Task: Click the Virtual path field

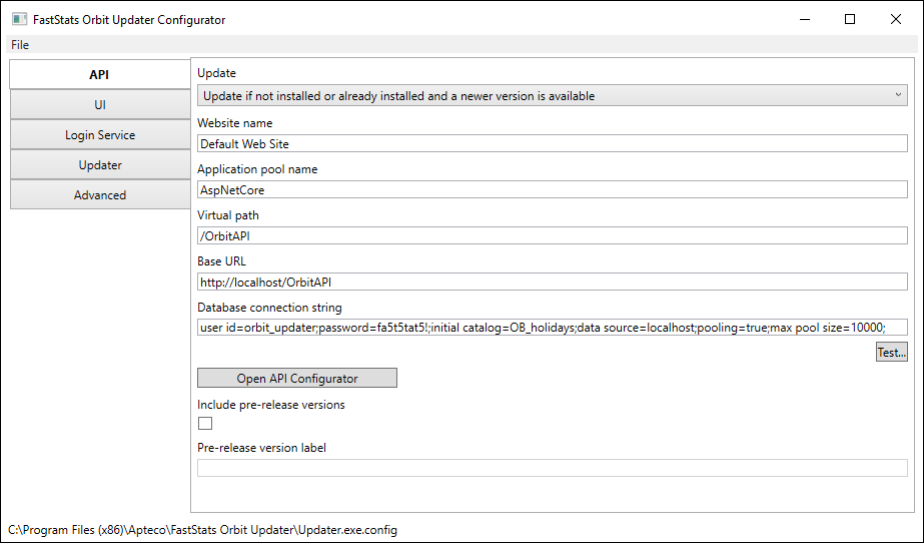Action: (552, 236)
